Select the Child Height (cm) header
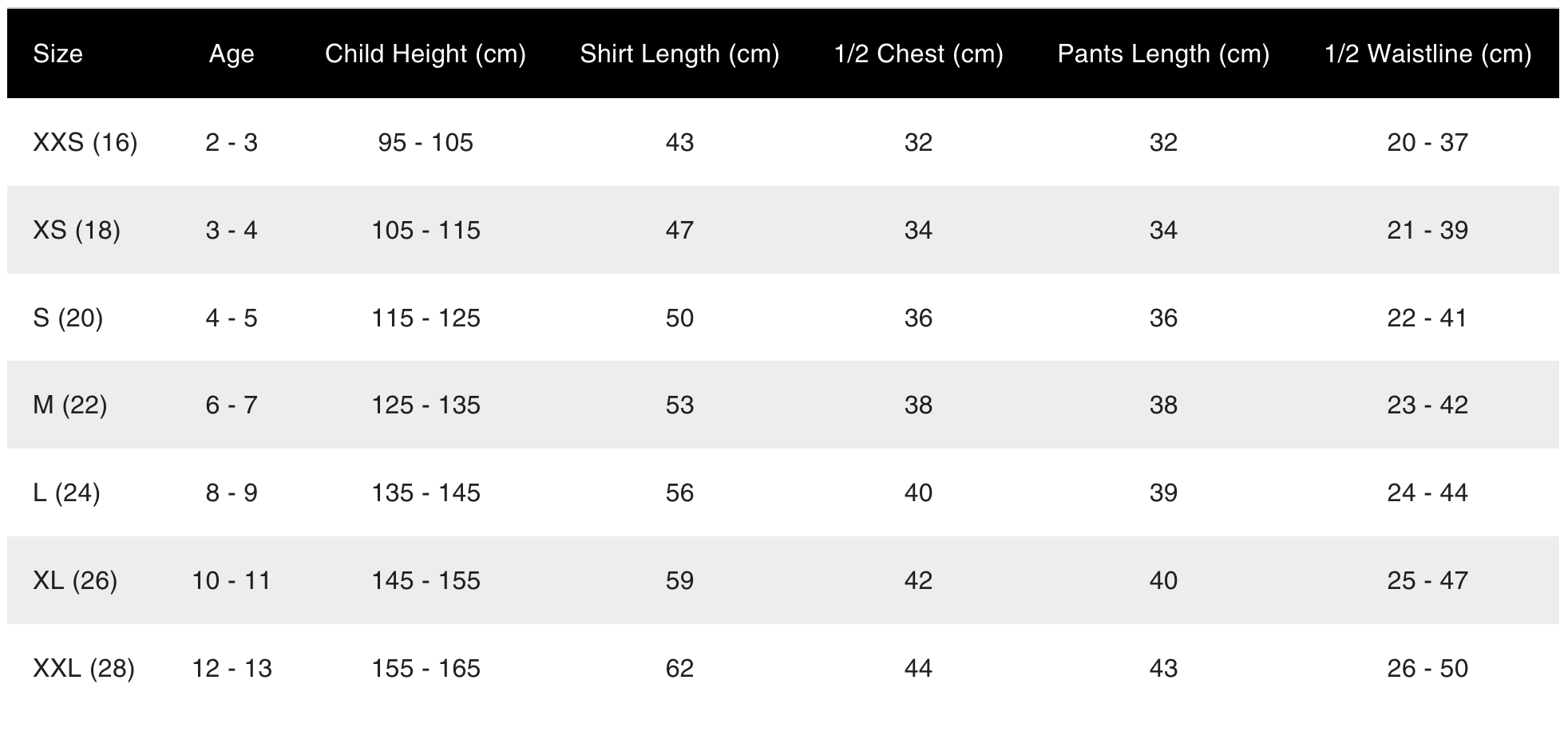Image resolution: width=1568 pixels, height=747 pixels. (426, 53)
